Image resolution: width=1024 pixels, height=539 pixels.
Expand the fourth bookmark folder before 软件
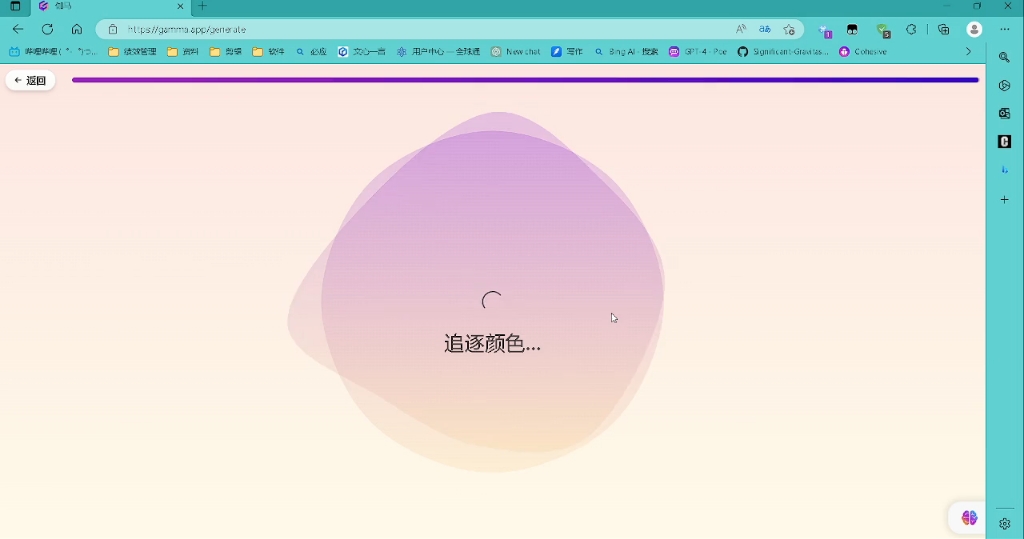pos(226,52)
